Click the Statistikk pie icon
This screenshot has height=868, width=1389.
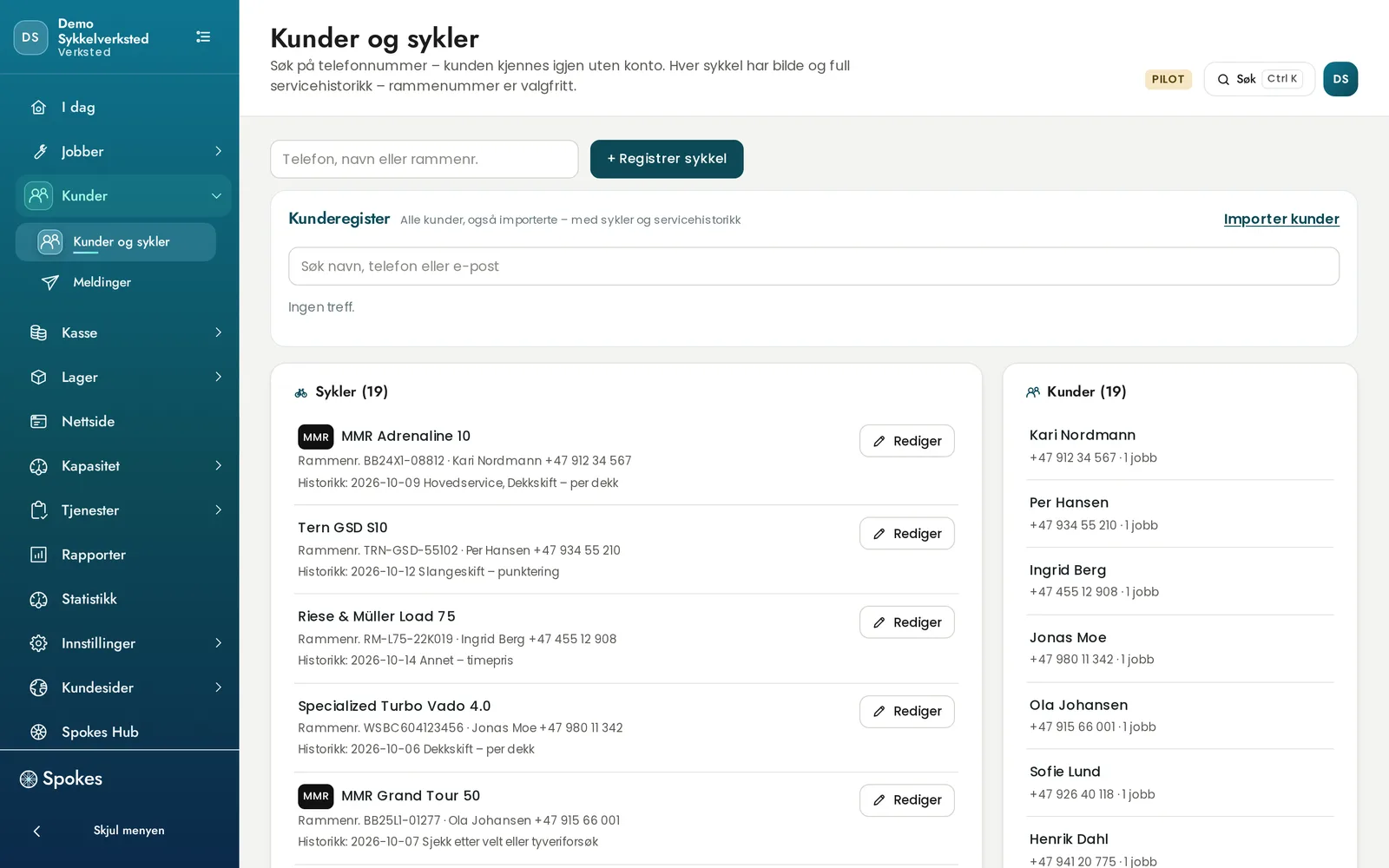[38, 599]
